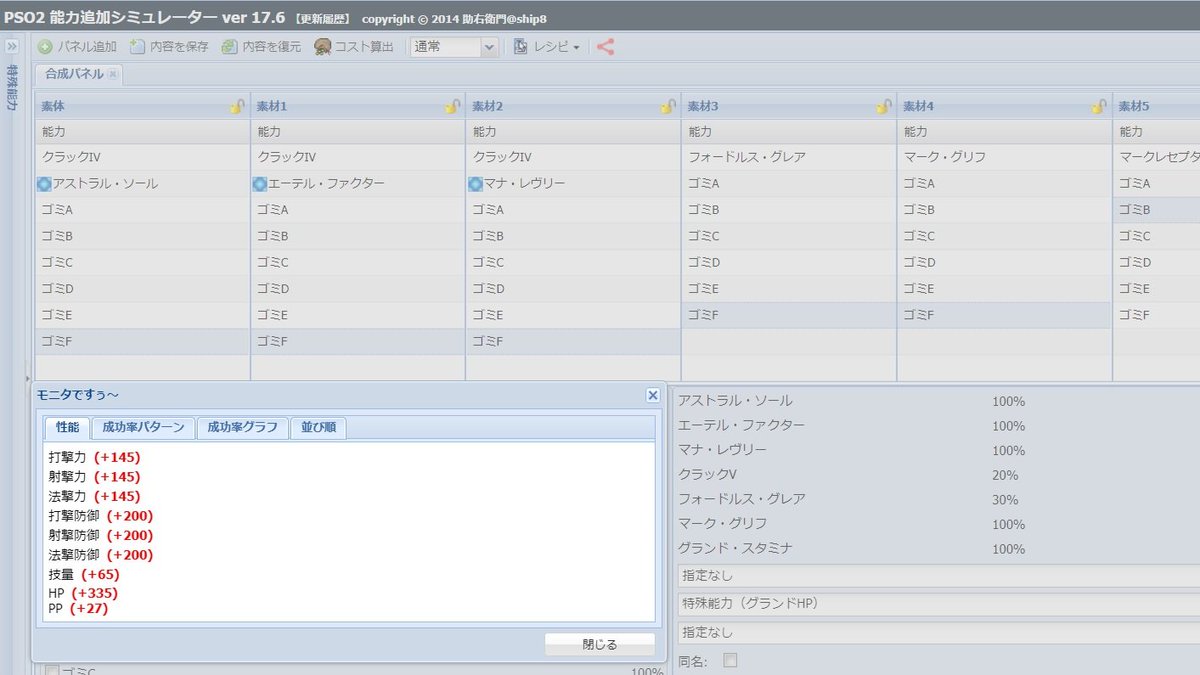Click the HP (+335) stat line

pos(83,593)
